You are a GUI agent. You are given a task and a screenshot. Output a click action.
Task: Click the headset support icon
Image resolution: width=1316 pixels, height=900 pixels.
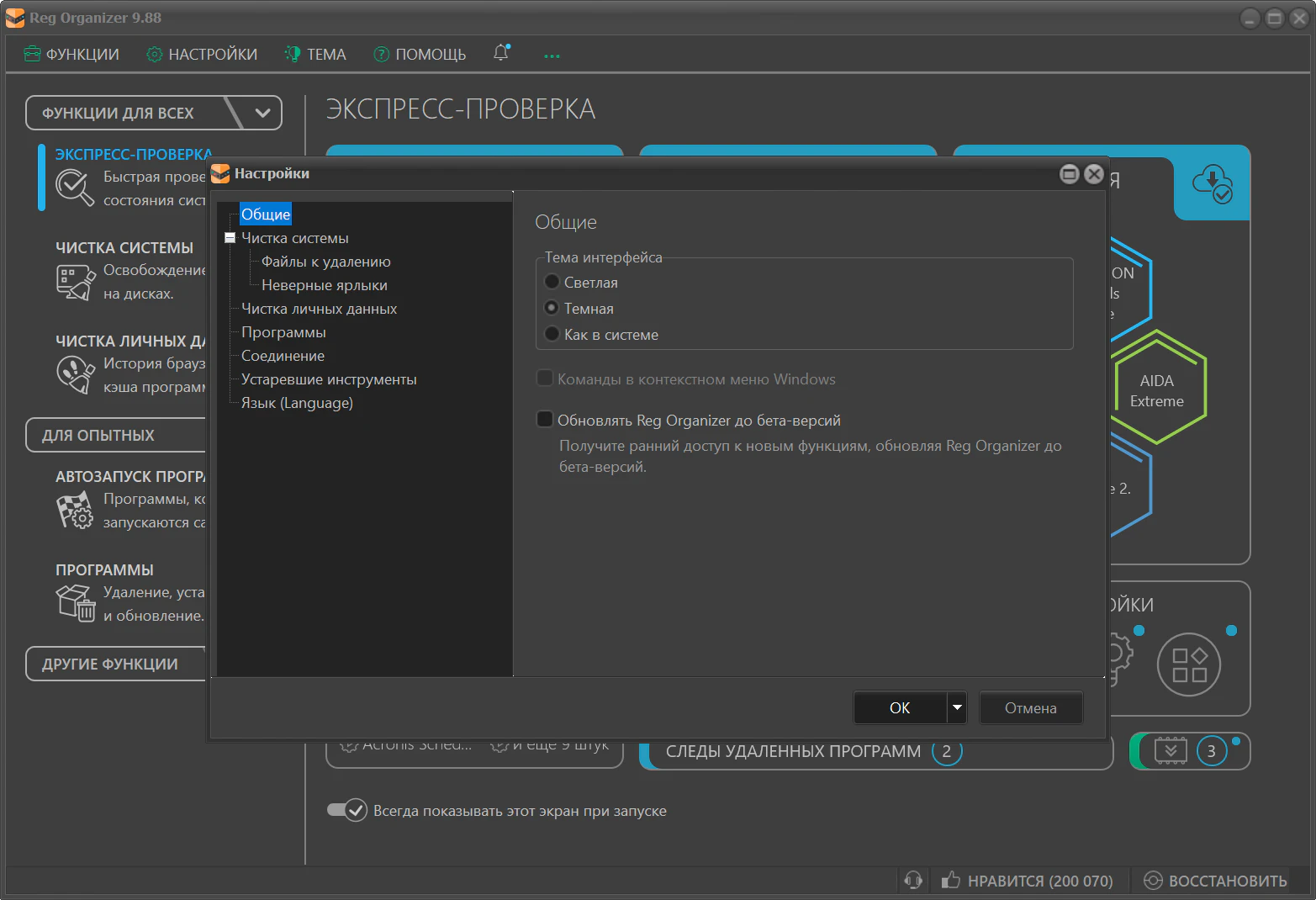pos(913,881)
